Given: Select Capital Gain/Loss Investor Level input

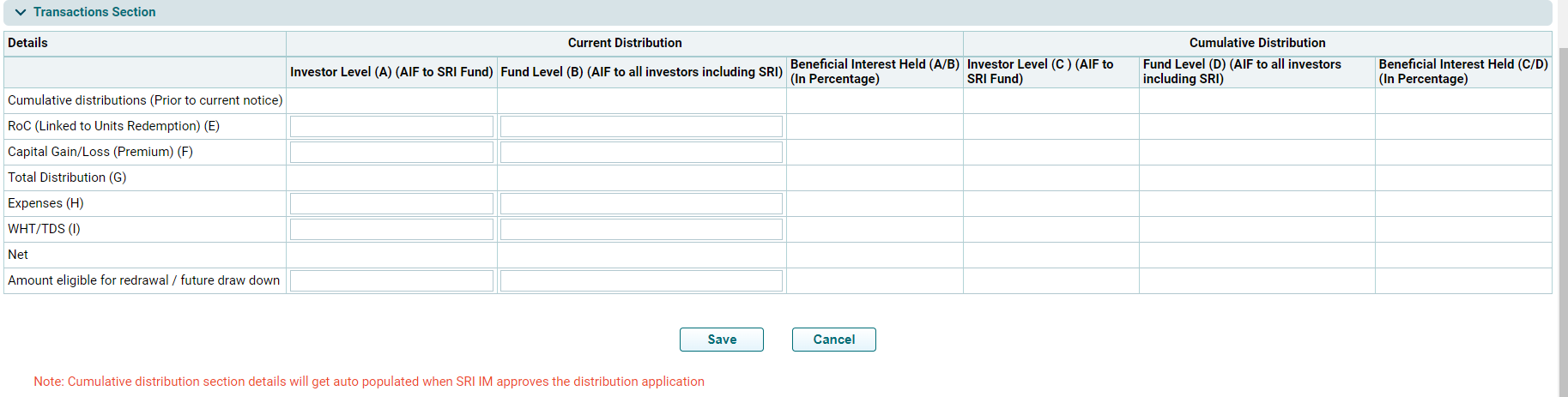Looking at the screenshot, I should [x=391, y=153].
